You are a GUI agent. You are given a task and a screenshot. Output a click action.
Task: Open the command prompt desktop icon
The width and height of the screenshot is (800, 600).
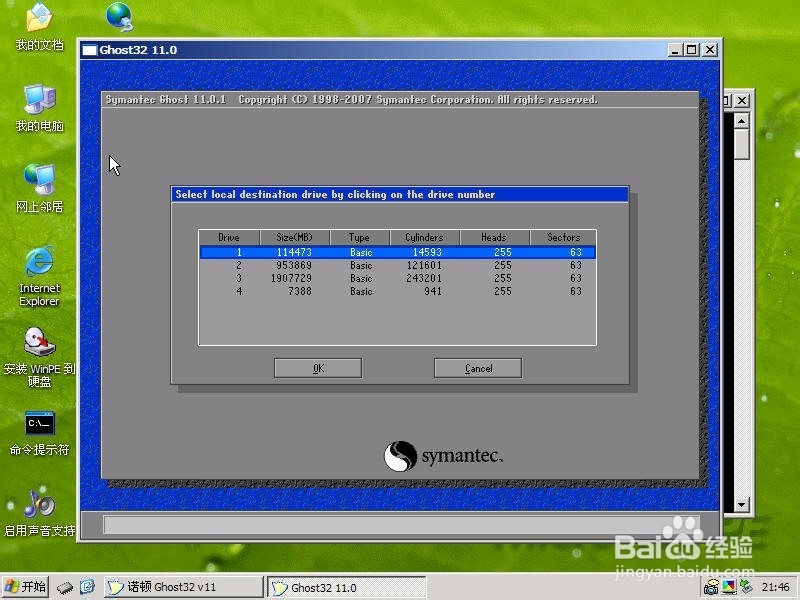pyautogui.click(x=39, y=433)
